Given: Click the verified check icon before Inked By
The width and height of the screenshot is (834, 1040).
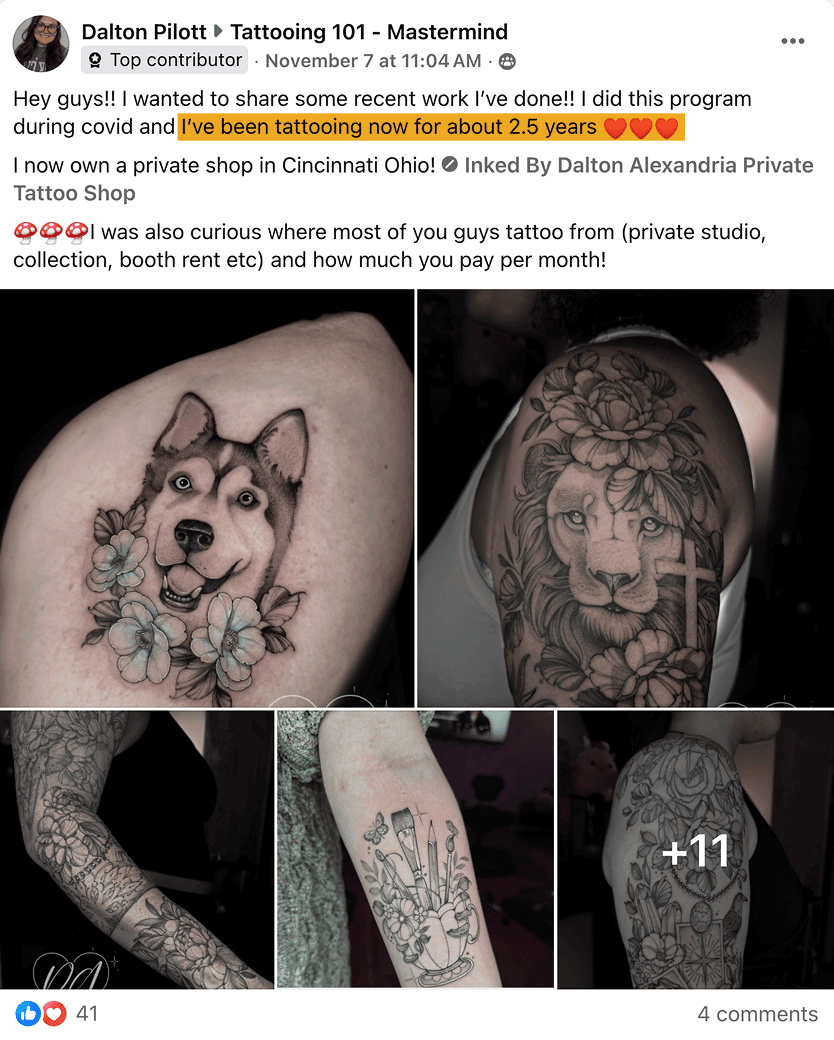Looking at the screenshot, I should [x=450, y=164].
